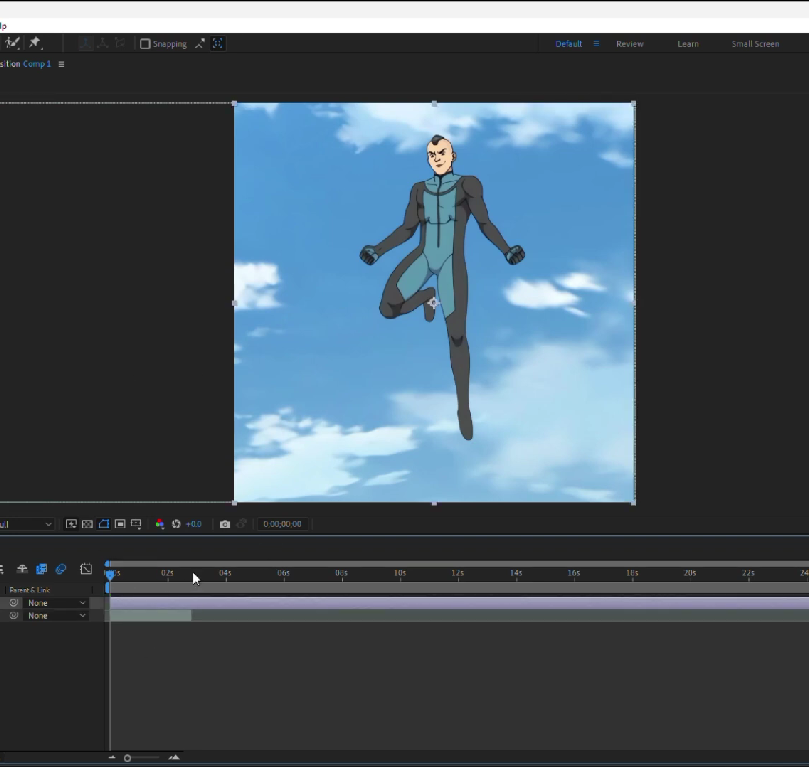809x767 pixels.
Task: Choose View Axis mode icon
Action: 120,43
